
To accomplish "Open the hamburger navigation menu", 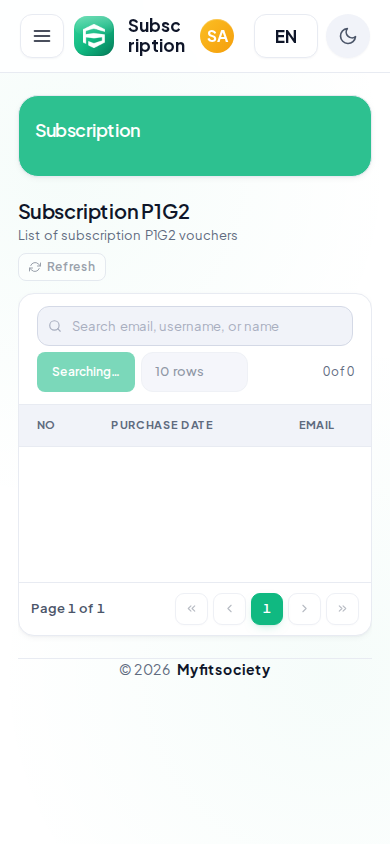I will point(42,36).
